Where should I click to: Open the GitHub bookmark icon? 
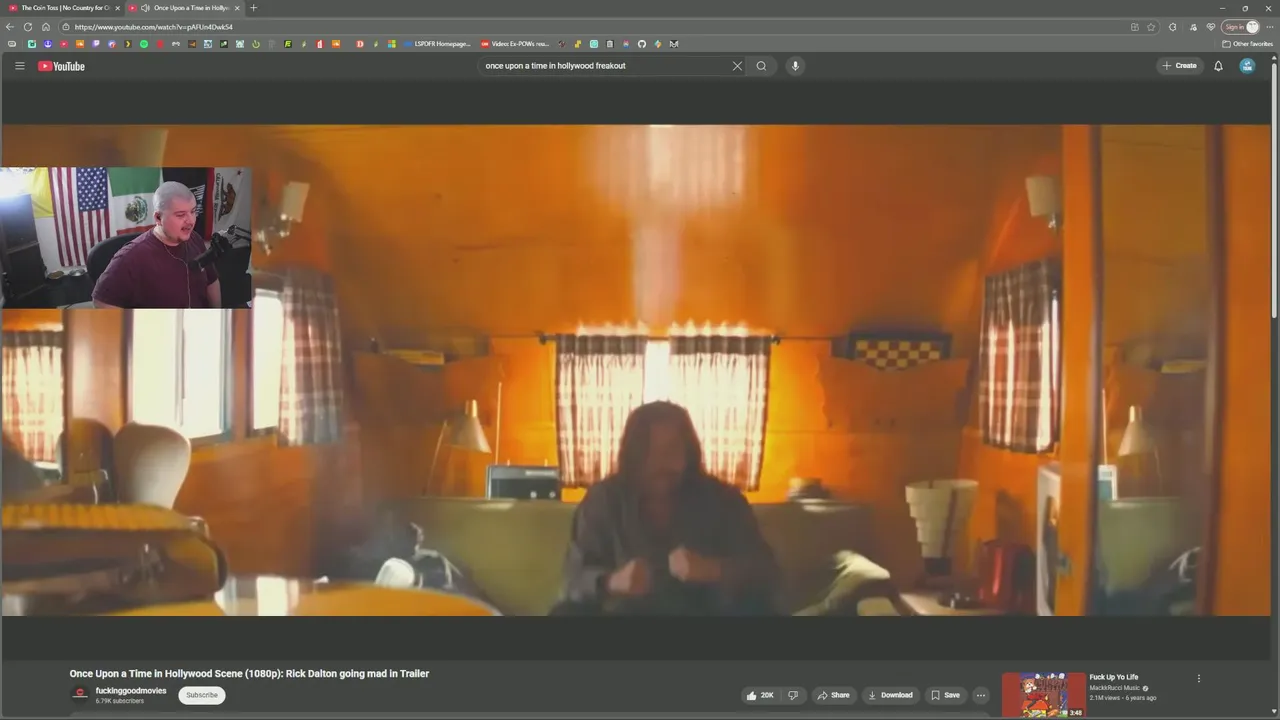[x=642, y=44]
